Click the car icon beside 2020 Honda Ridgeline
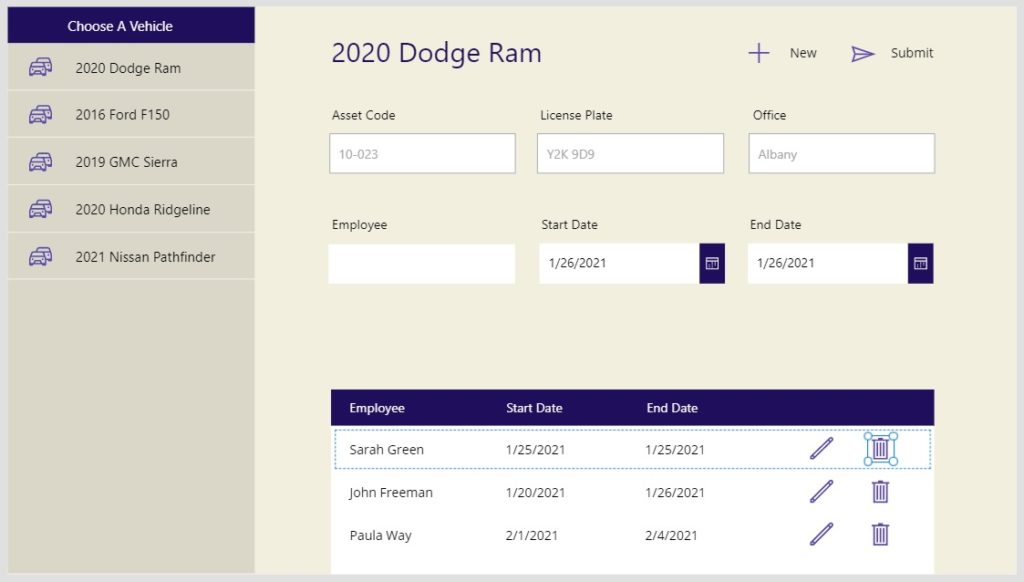This screenshot has height=582, width=1024. [40, 209]
